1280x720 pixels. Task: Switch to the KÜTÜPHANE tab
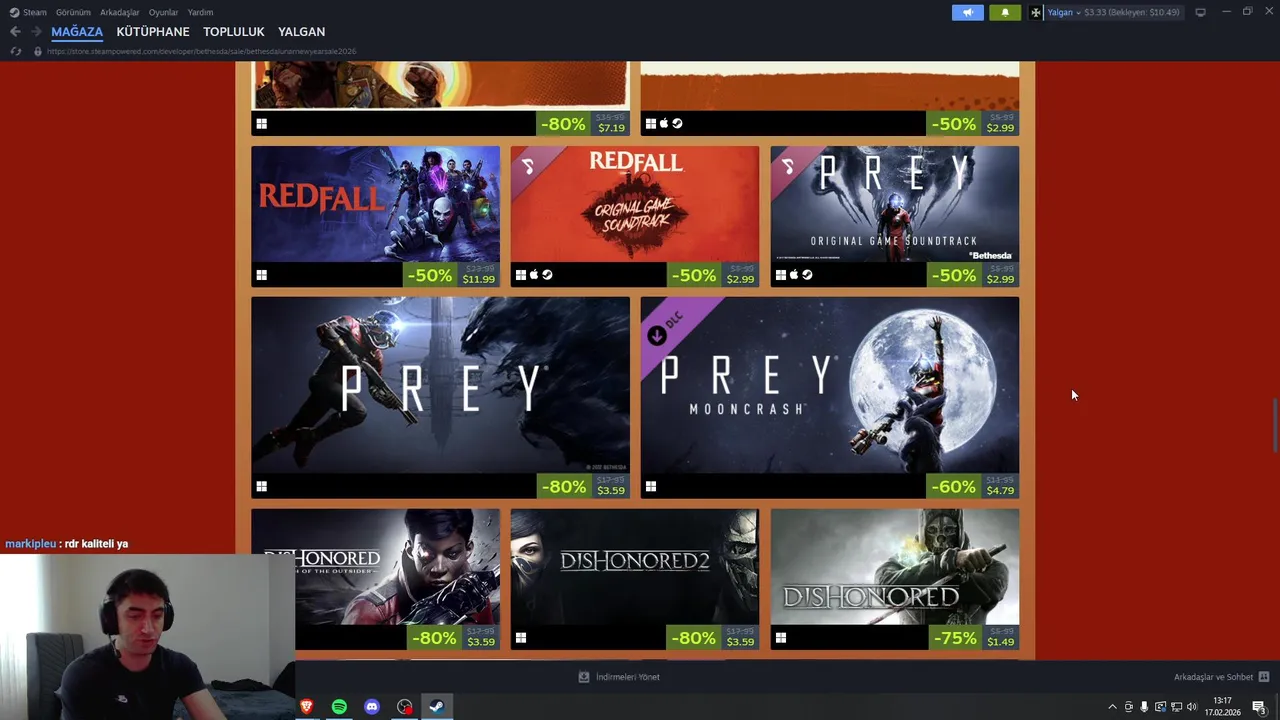[153, 32]
